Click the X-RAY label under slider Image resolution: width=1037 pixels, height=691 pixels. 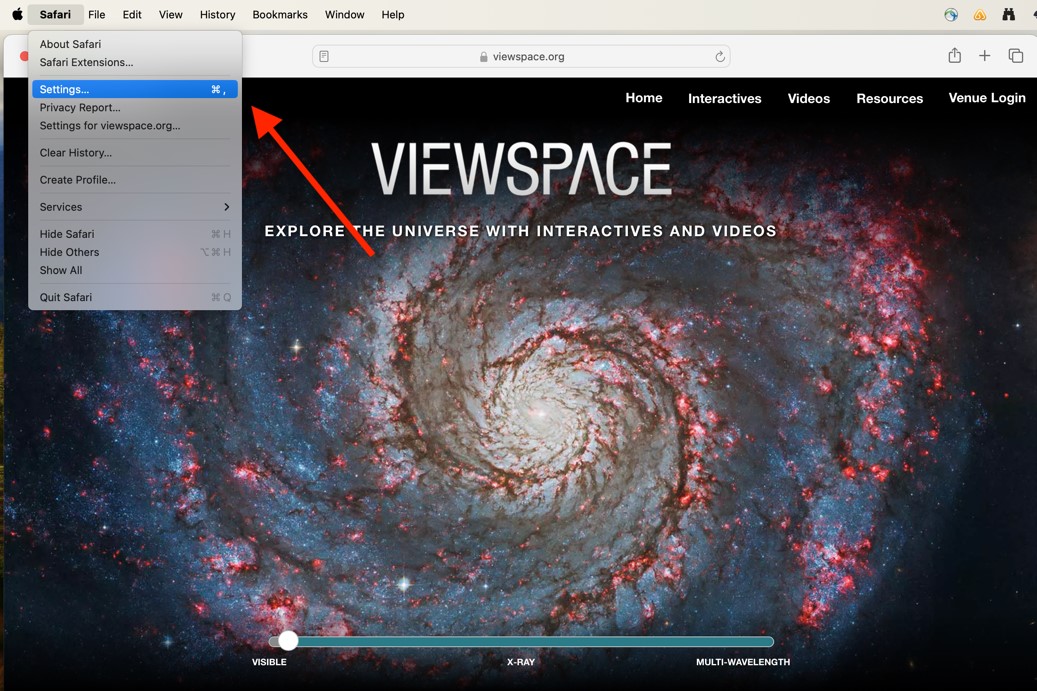(521, 662)
